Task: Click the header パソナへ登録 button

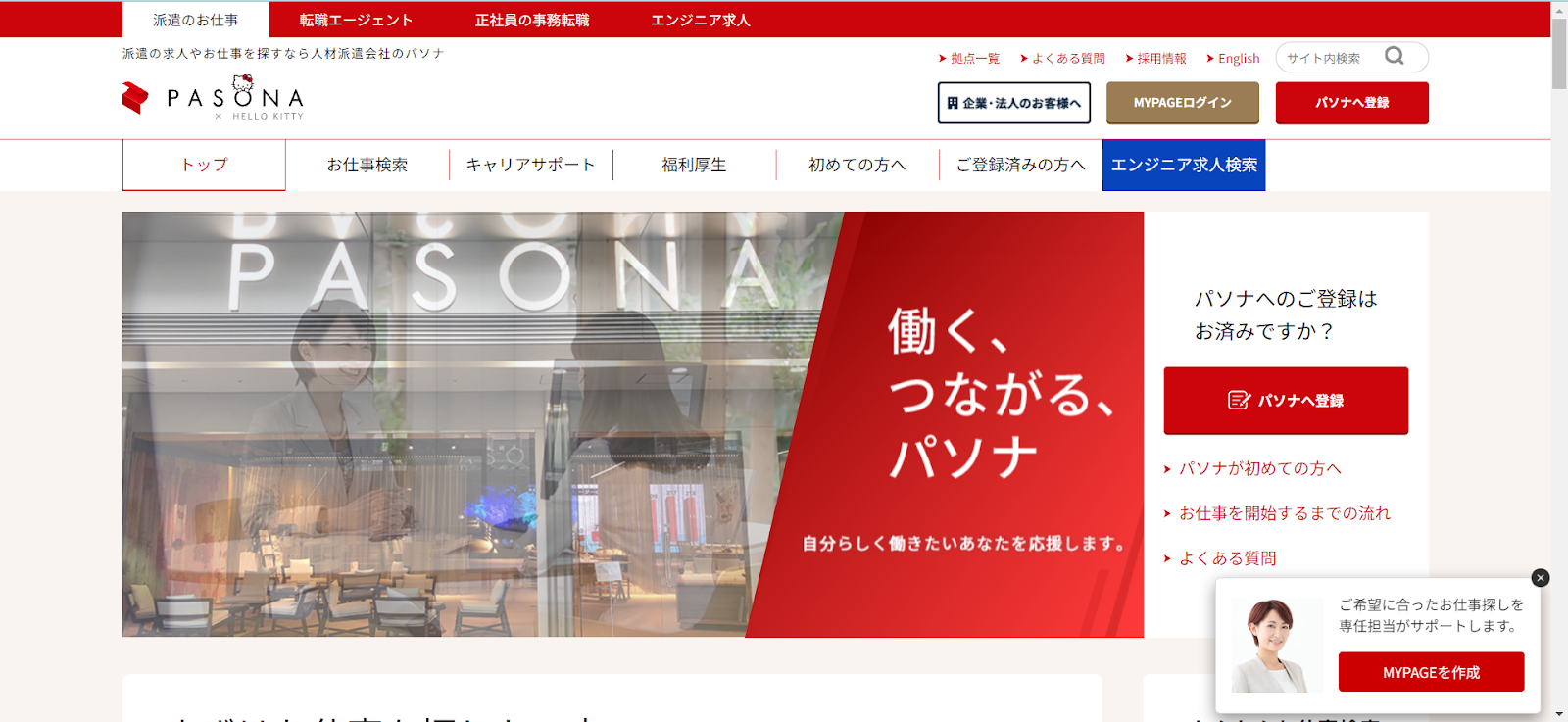Action: click(x=1352, y=103)
